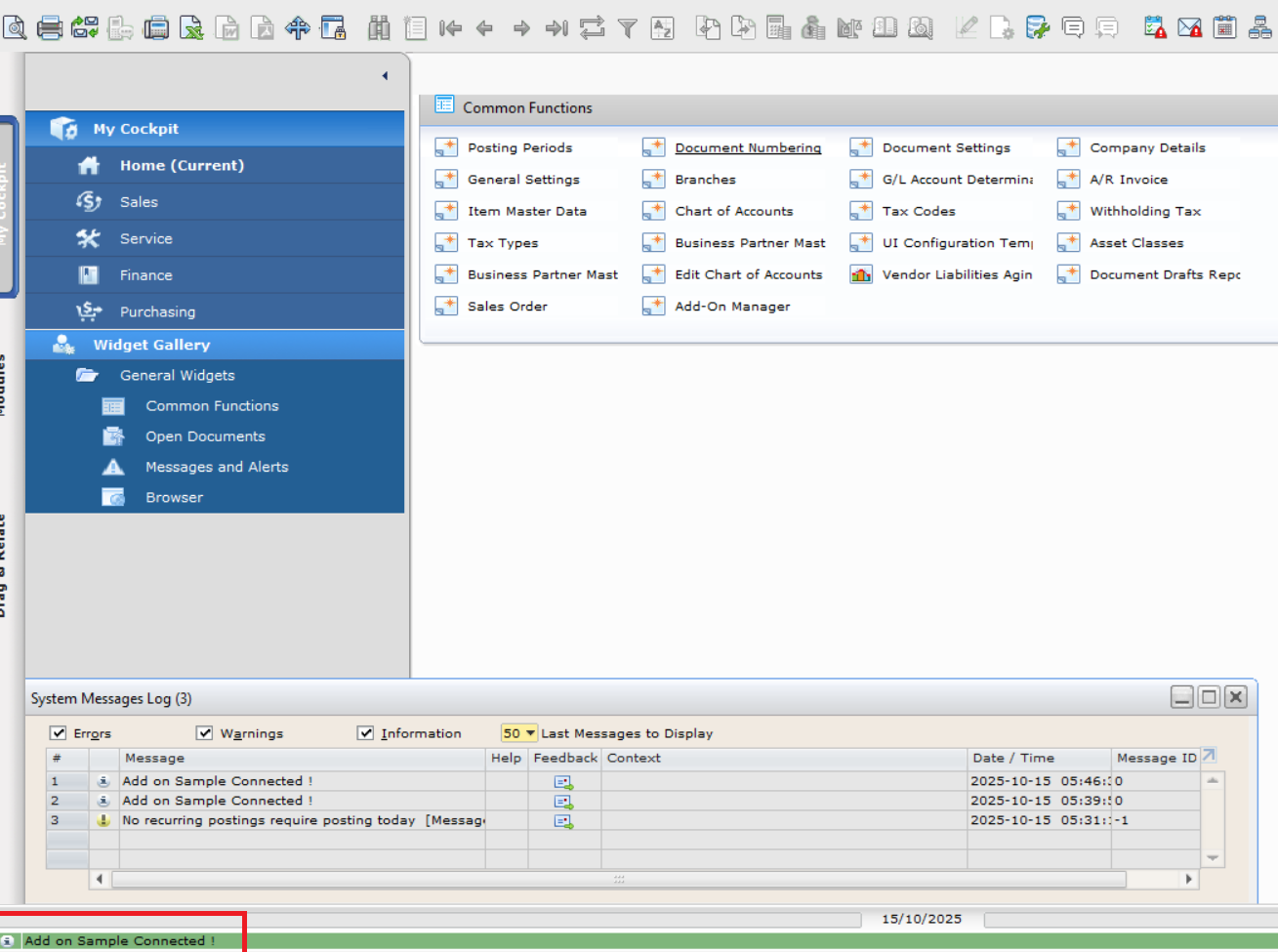Click the Print Preview toolbar icon
The image size is (1278, 952).
pos(15,28)
